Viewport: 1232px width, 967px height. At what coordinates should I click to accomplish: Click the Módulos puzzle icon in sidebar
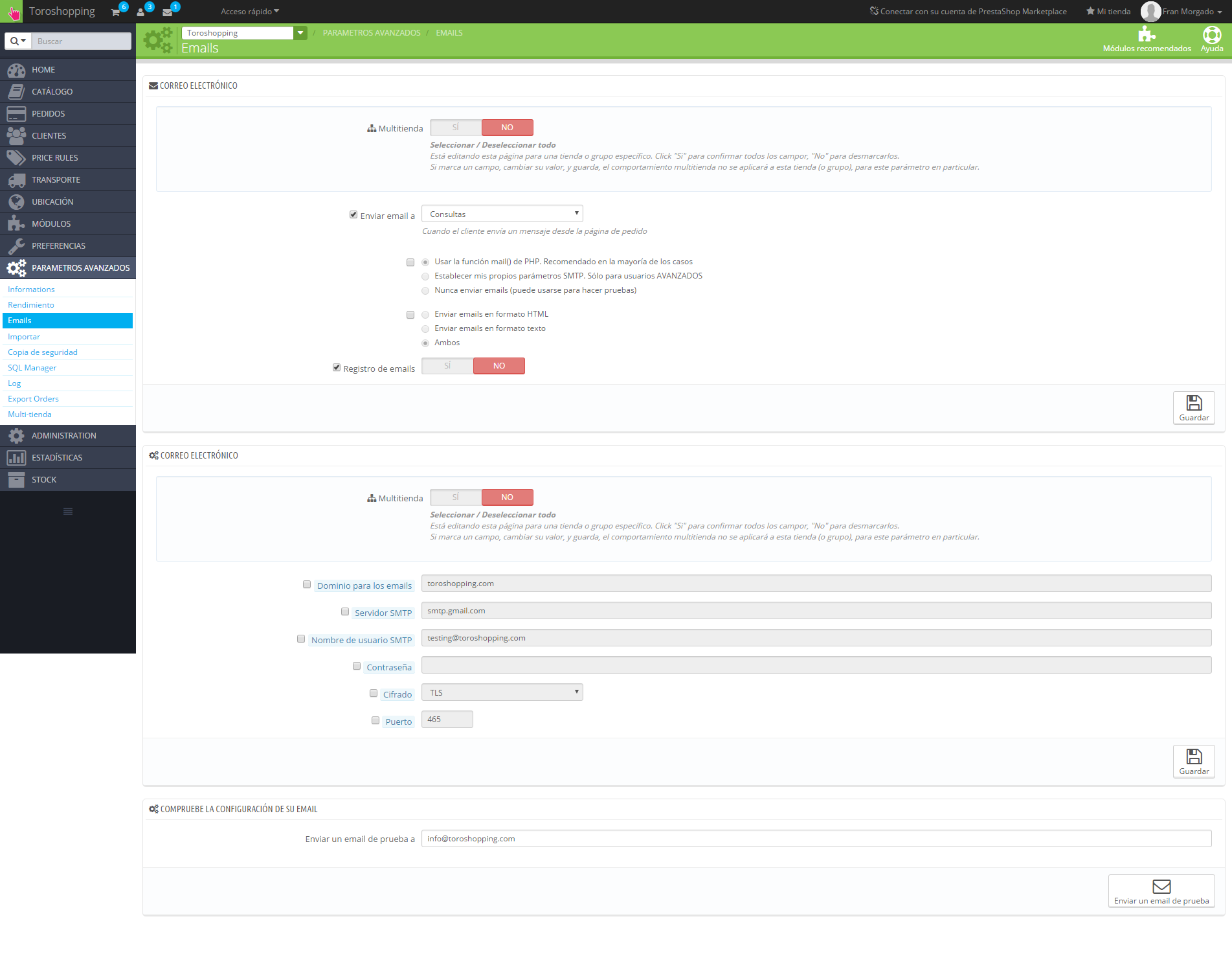coord(16,224)
